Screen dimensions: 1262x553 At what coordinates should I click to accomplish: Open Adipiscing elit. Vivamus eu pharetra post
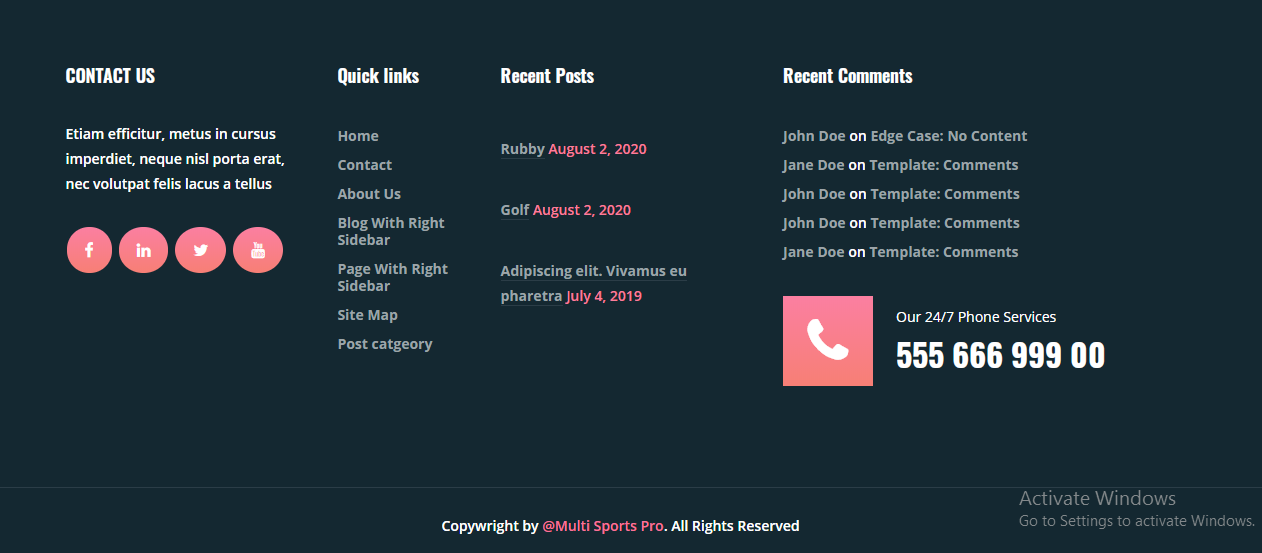[593, 283]
